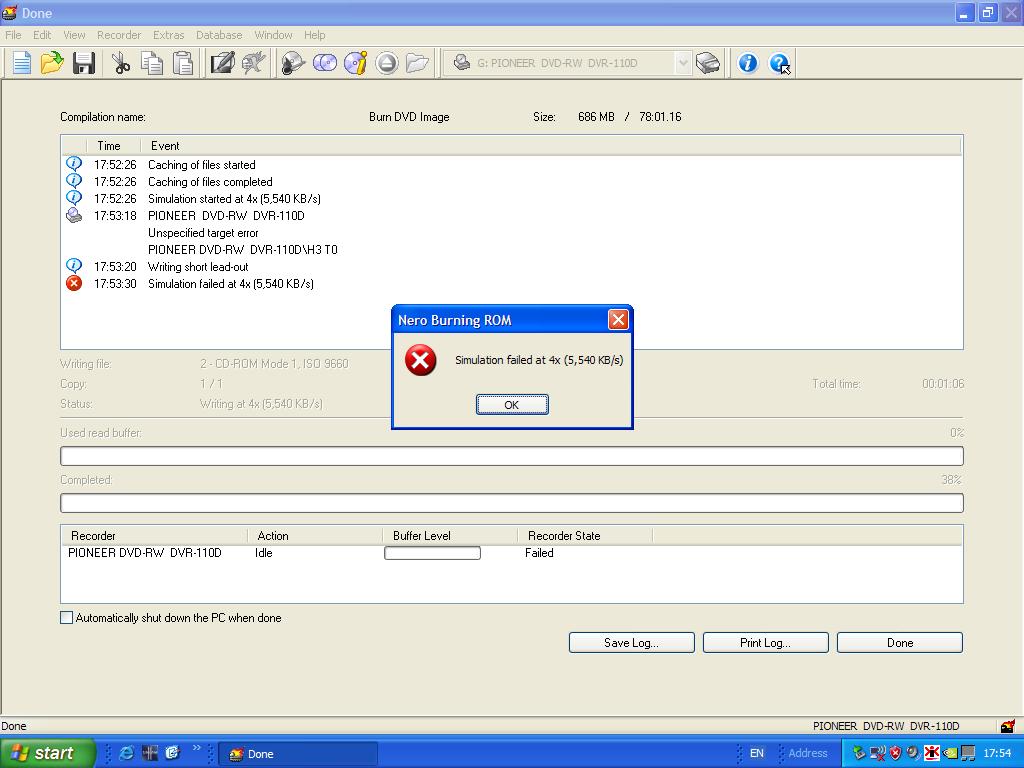Open the Recorder menu
Screen dimensions: 1024x768
pos(119,35)
